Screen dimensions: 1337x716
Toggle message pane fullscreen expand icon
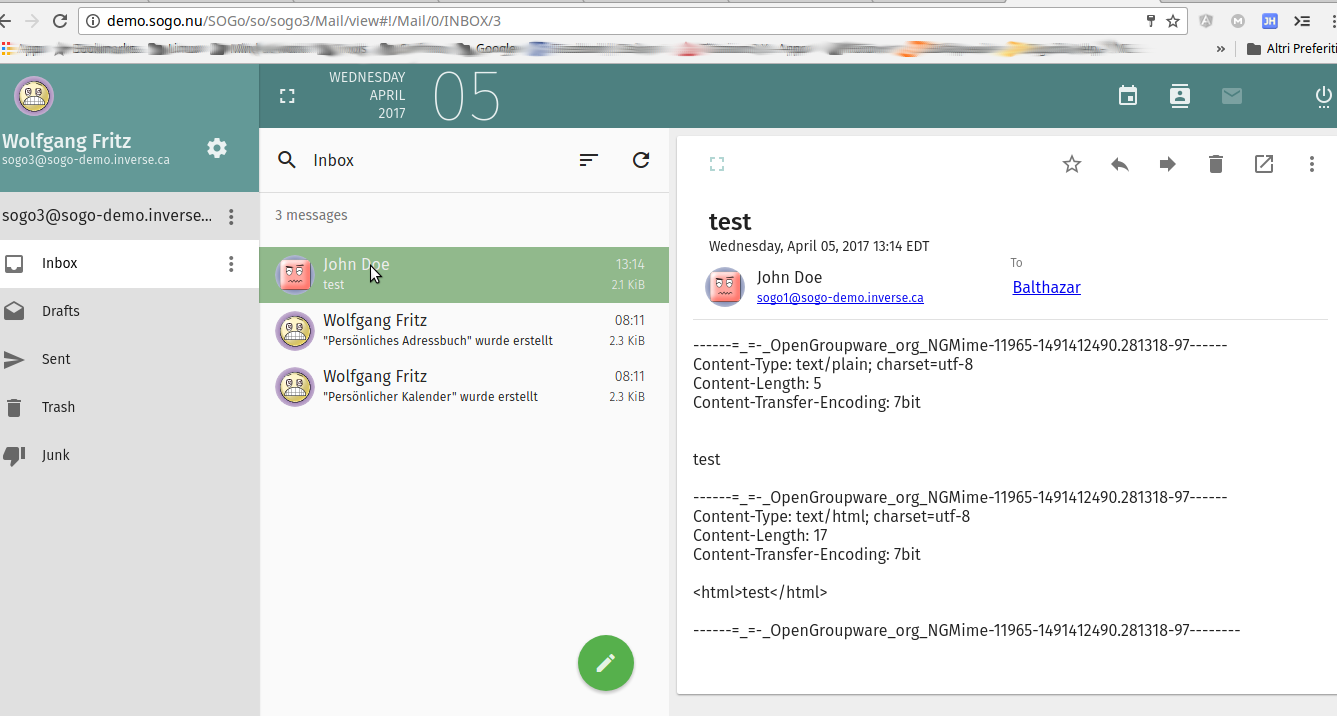[x=716, y=164]
